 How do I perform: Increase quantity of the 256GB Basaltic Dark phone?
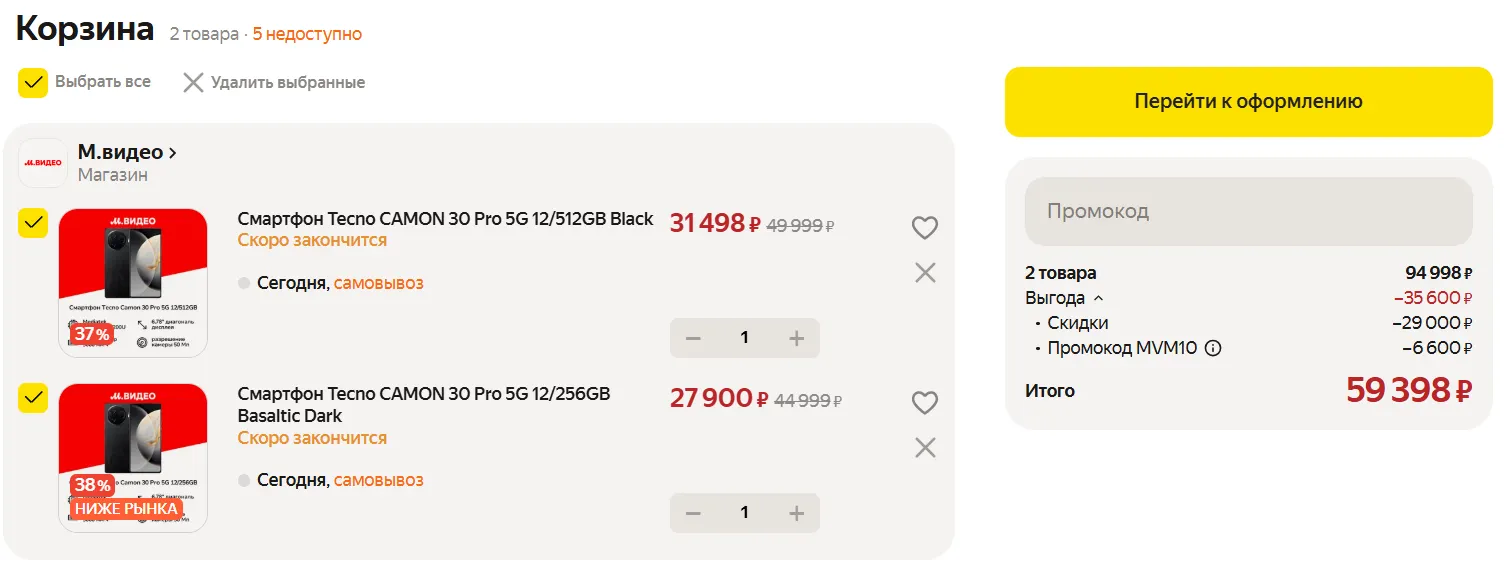(796, 513)
